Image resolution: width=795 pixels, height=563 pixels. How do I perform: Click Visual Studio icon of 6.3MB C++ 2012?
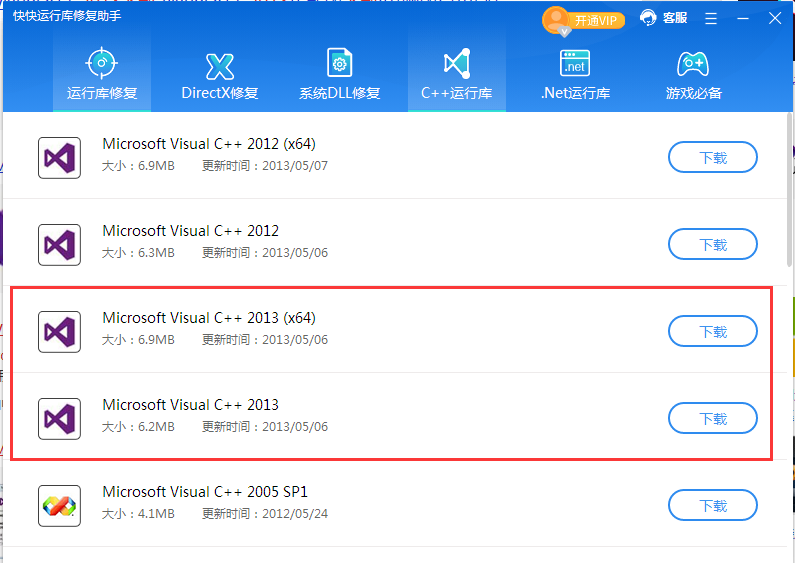pyautogui.click(x=59, y=244)
